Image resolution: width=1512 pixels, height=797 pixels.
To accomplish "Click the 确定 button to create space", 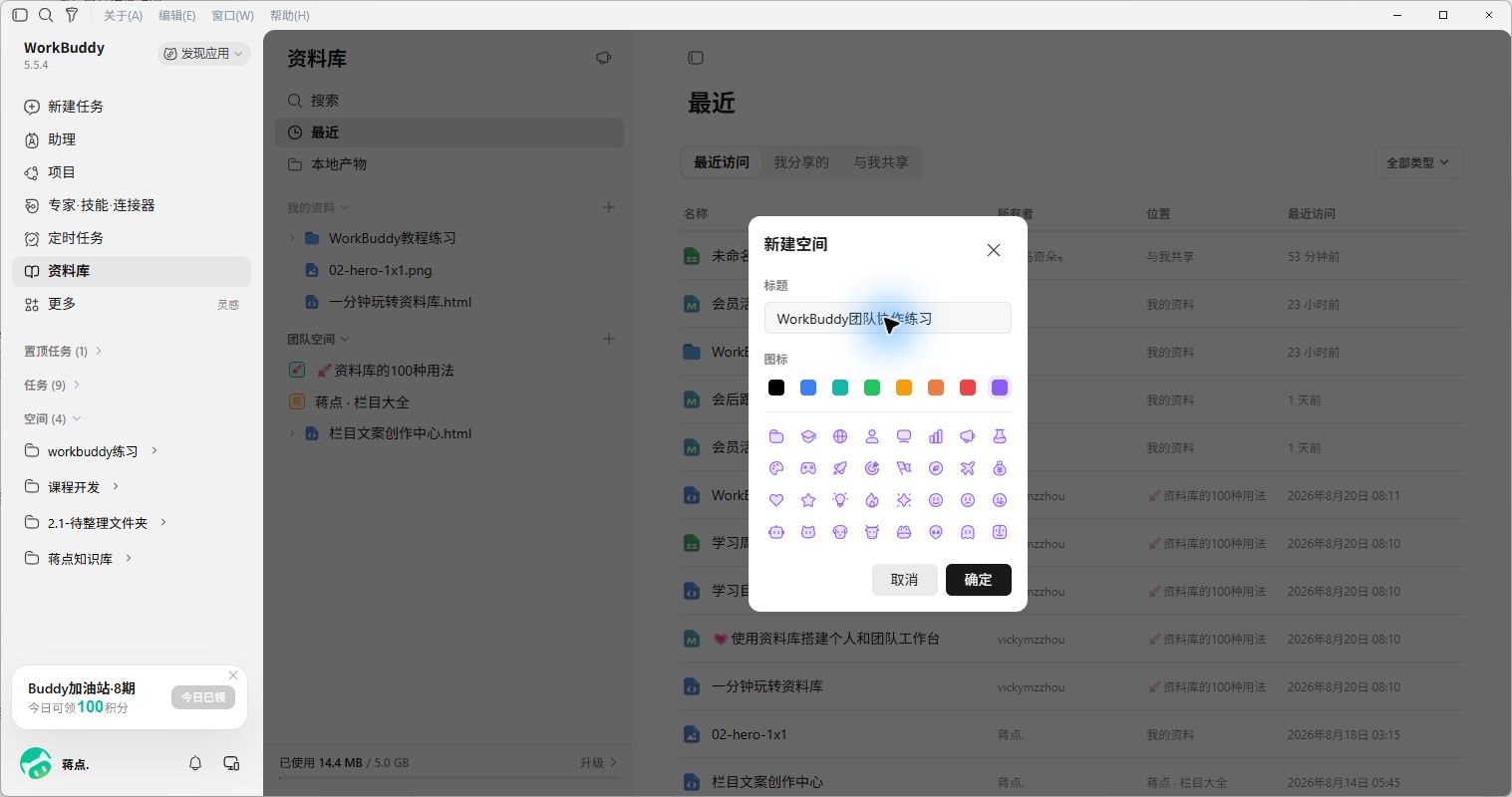I will click(978, 580).
